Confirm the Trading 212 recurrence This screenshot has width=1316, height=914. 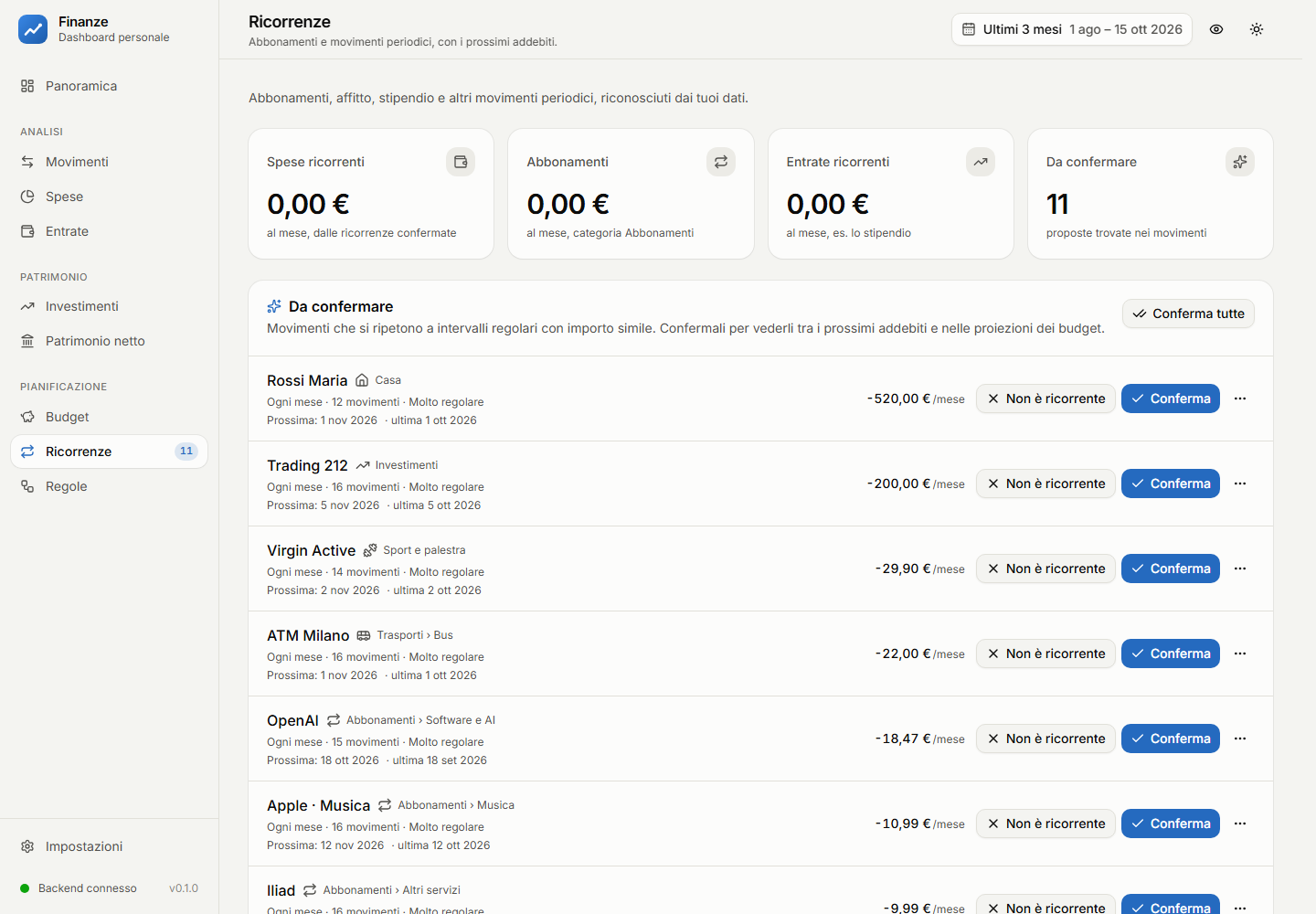[x=1171, y=484]
